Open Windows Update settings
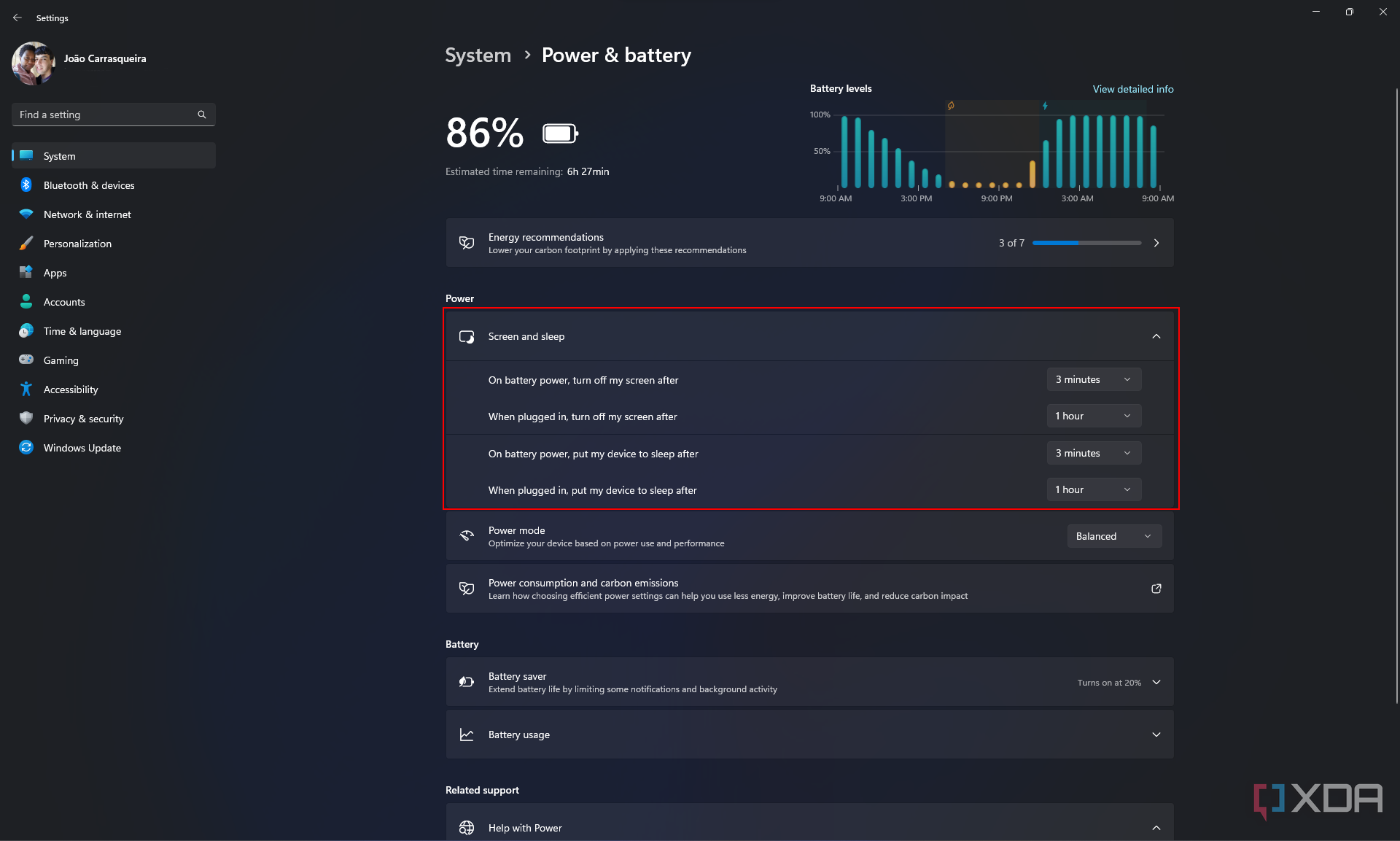The height and width of the screenshot is (841, 1400). point(82,447)
